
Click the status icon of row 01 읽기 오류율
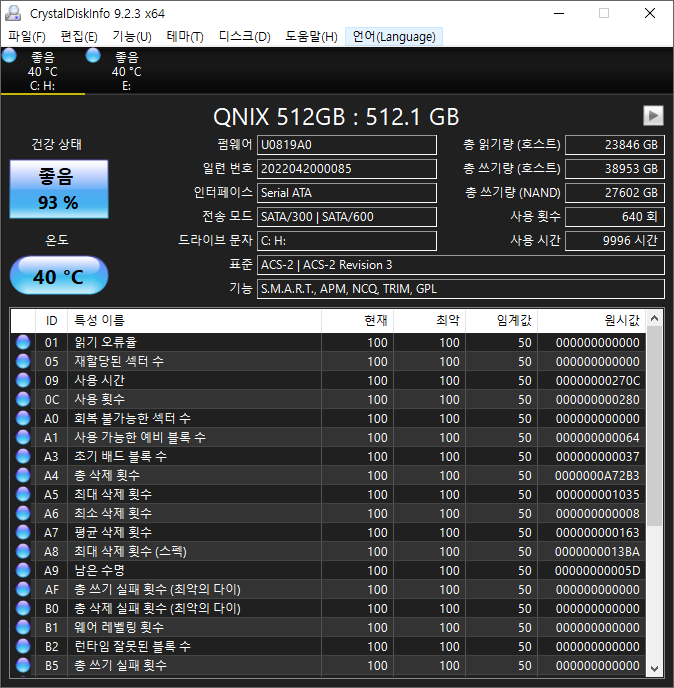click(23, 342)
